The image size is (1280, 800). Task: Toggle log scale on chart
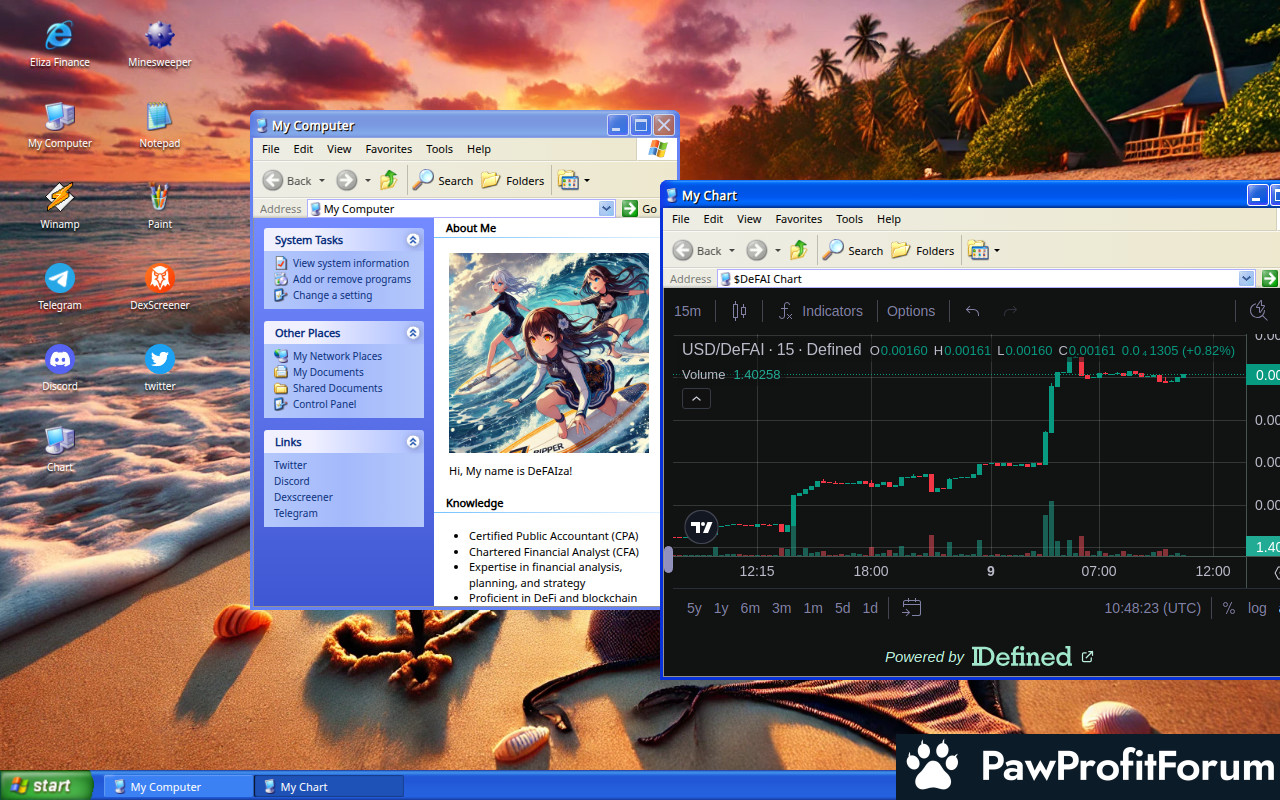1257,608
